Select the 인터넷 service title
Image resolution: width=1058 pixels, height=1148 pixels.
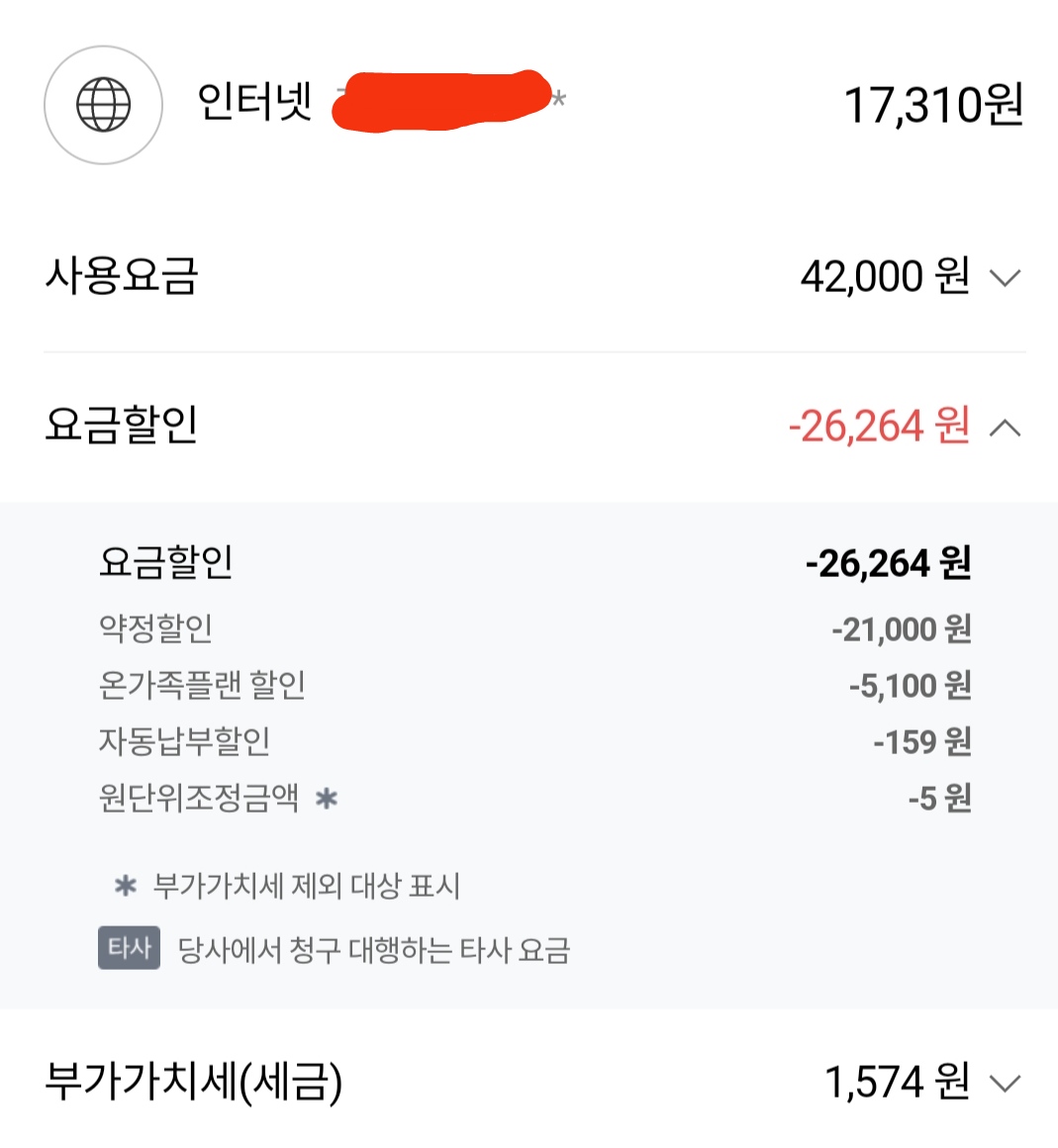[x=254, y=101]
